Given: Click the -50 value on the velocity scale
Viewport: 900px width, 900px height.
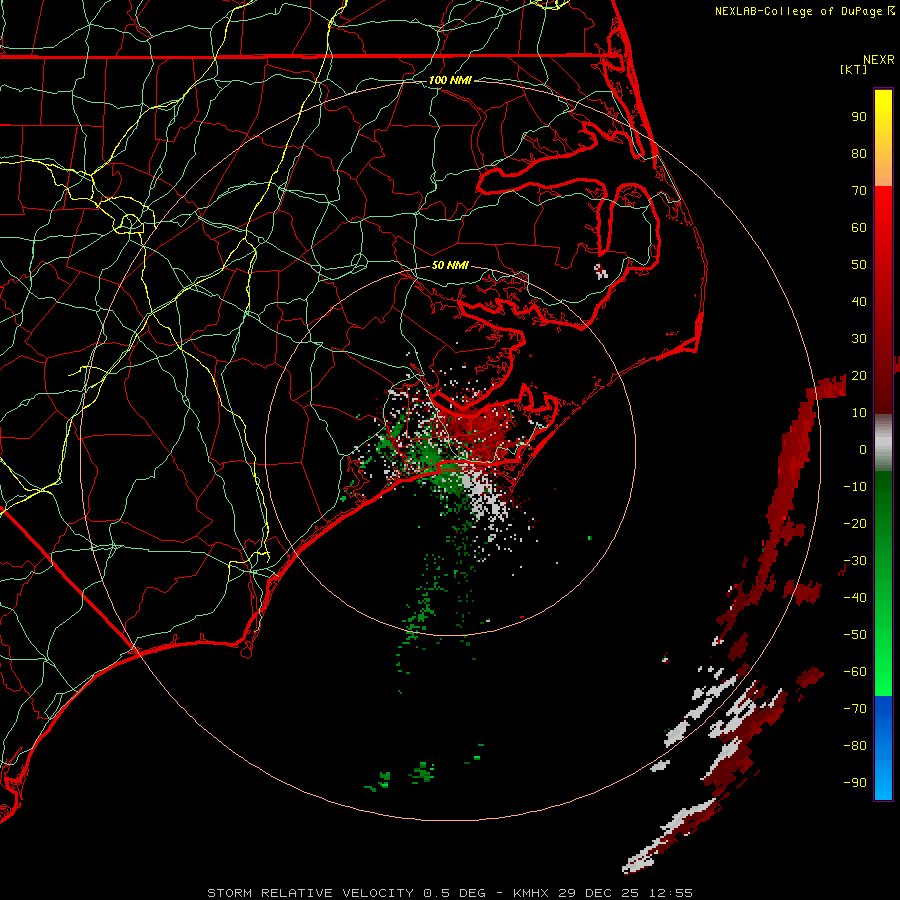Looking at the screenshot, I should (855, 635).
